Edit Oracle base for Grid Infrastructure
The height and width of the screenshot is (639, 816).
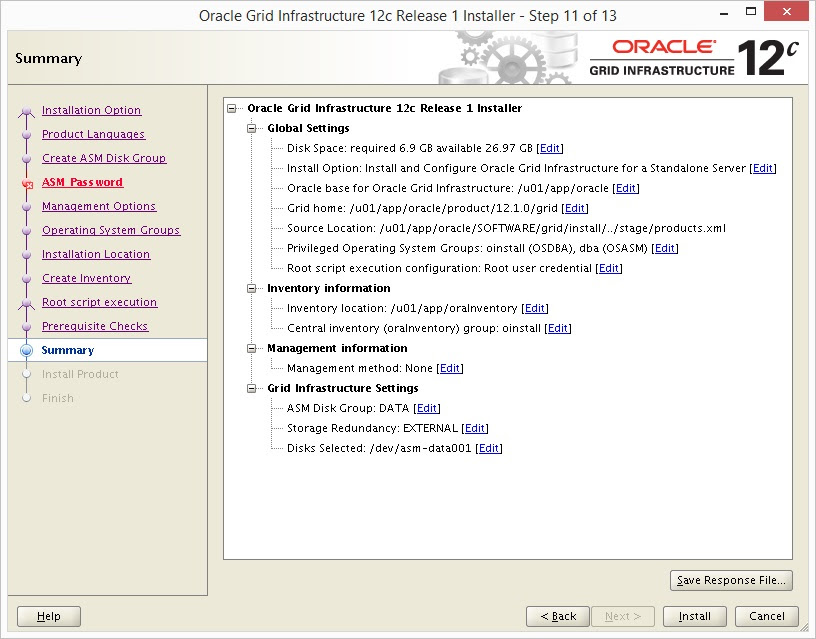click(626, 188)
